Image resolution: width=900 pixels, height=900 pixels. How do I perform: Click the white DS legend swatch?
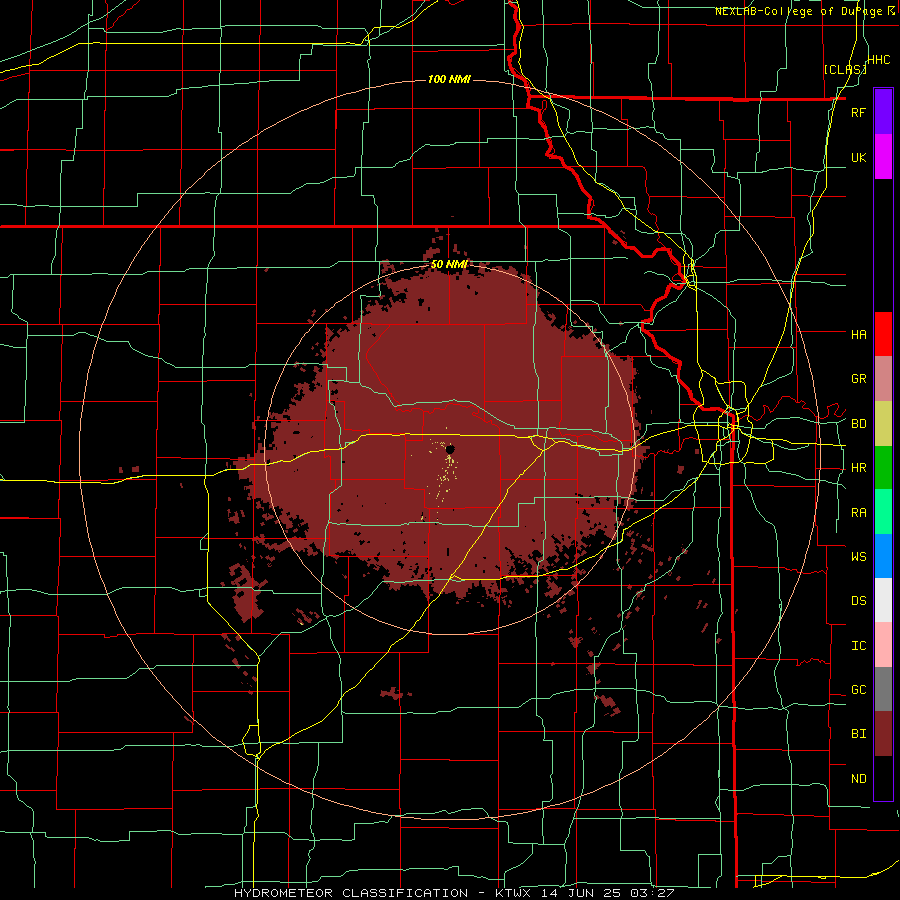tap(883, 600)
